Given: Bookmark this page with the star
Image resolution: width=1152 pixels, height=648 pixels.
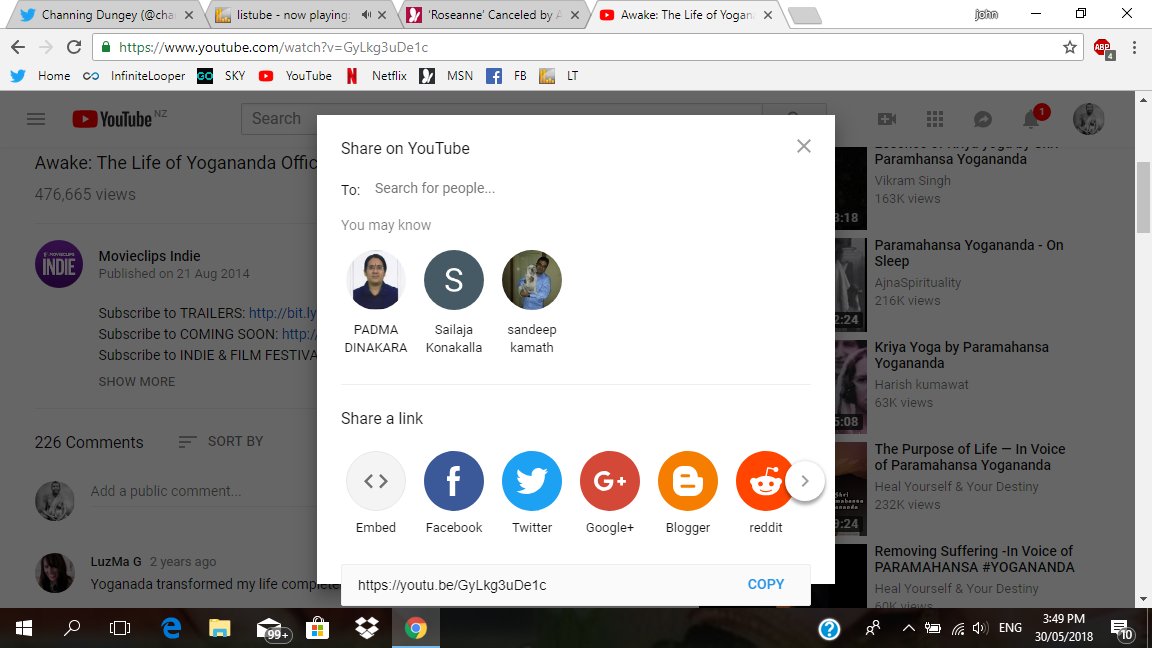Looking at the screenshot, I should 1070,47.
